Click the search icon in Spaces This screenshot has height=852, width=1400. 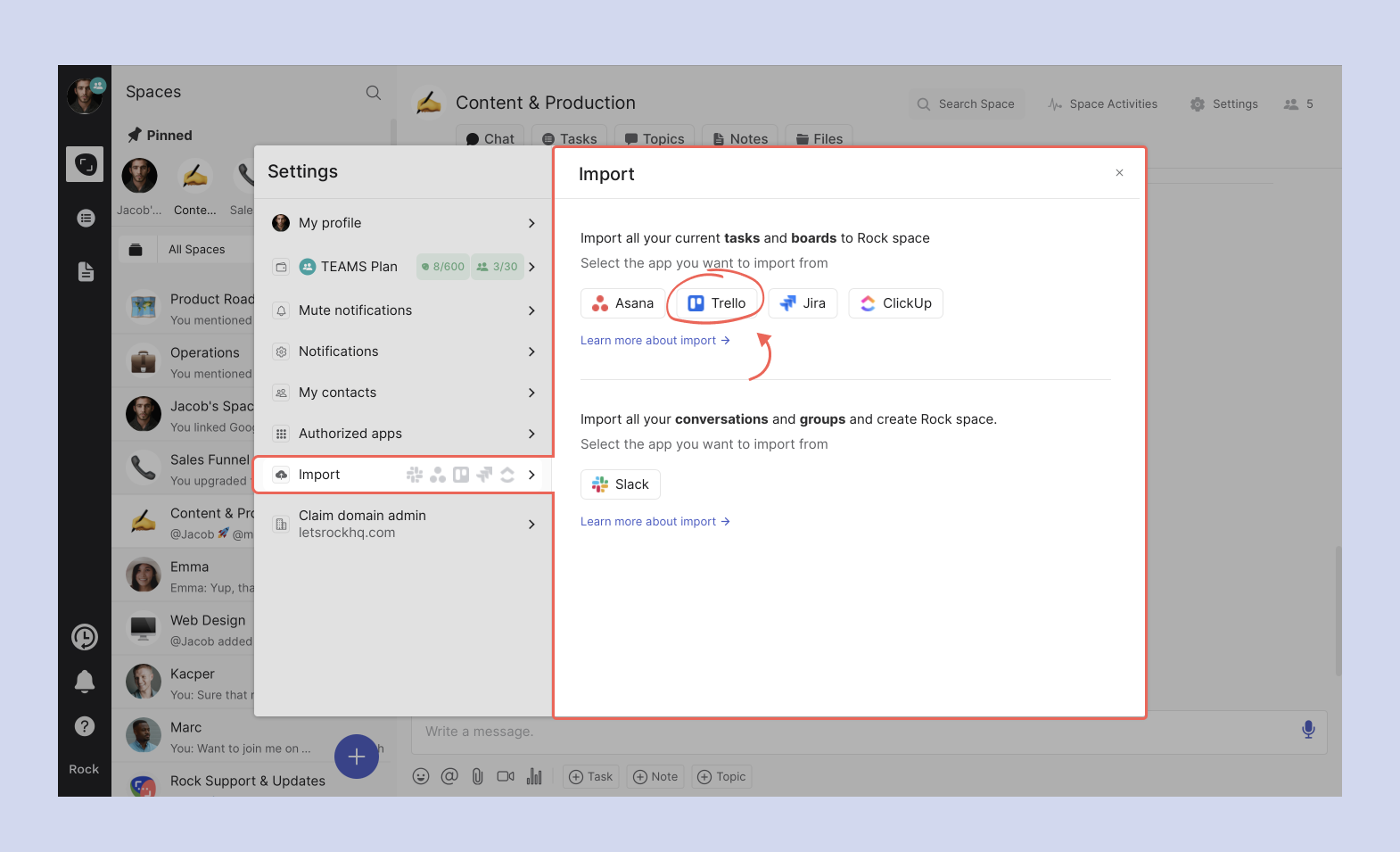point(374,93)
